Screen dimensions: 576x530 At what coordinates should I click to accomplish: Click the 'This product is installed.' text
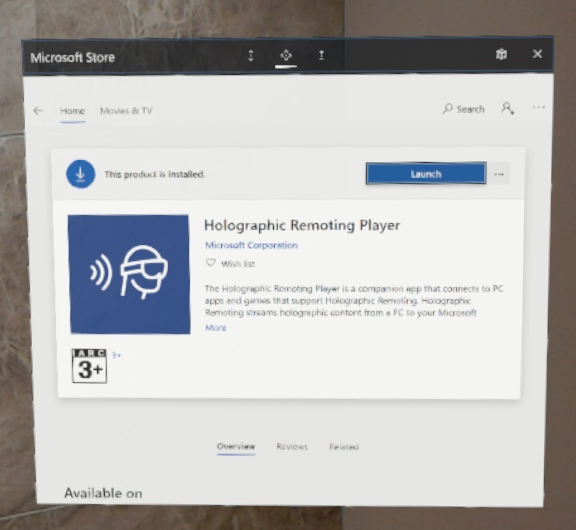coord(154,174)
